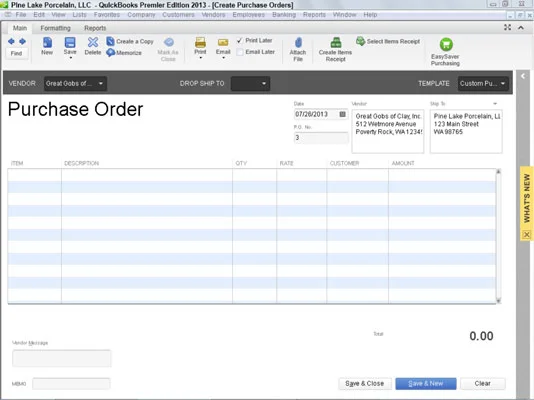Click Mark As Closed icon

169,42
